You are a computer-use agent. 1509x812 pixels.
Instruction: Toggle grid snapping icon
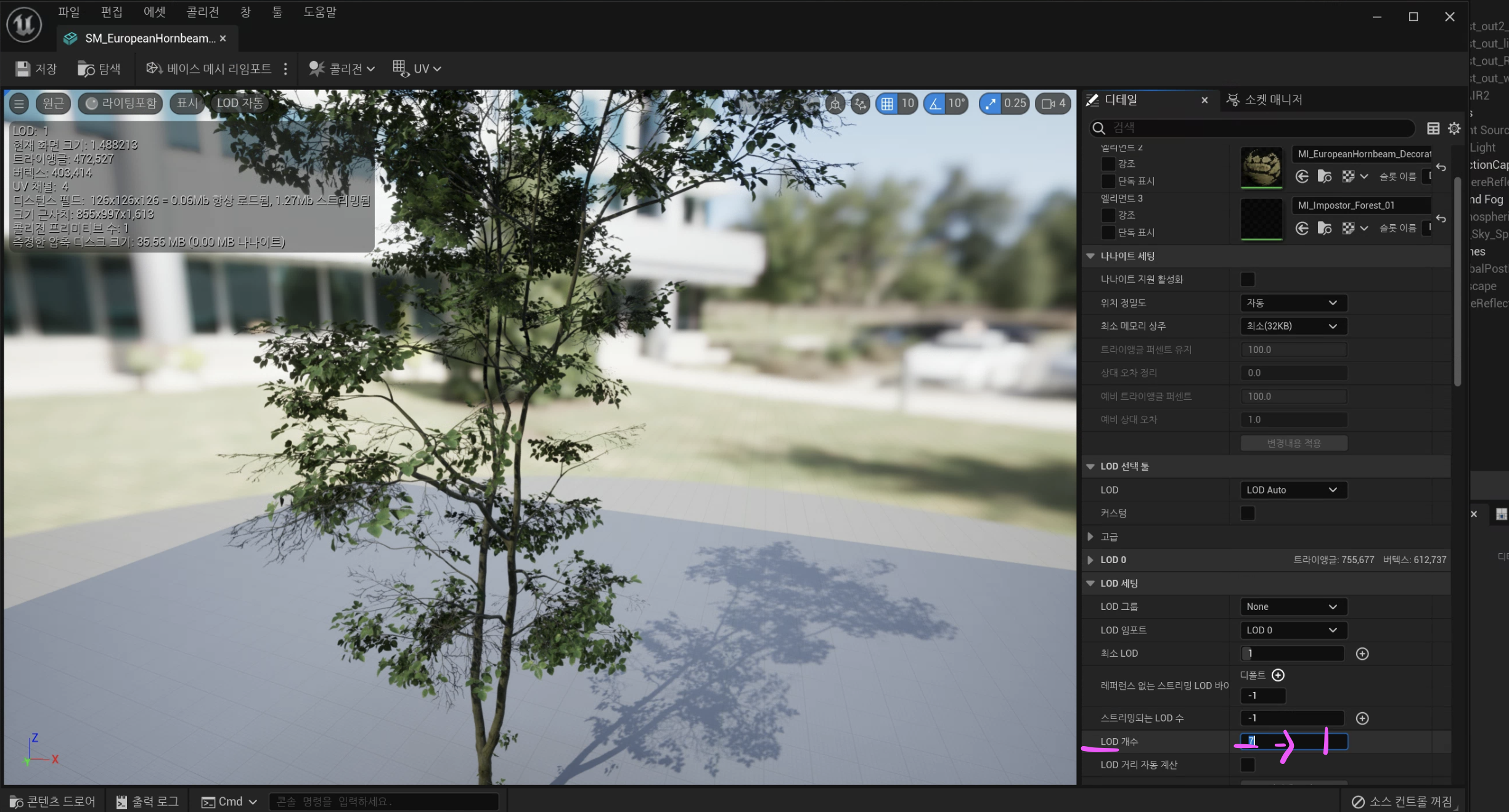(x=887, y=104)
